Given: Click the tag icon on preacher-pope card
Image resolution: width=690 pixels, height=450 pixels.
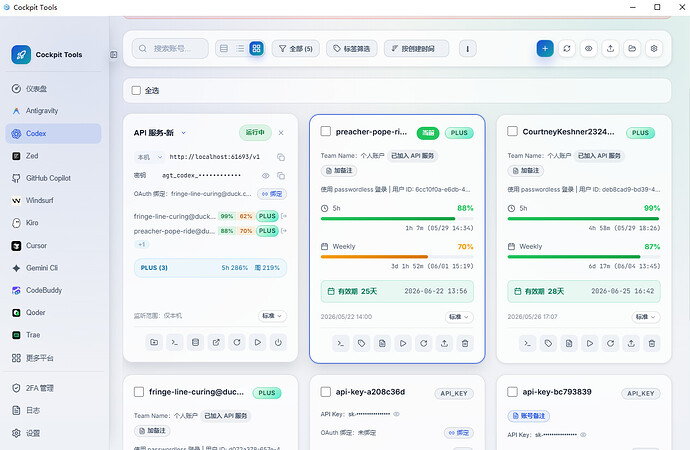Looking at the screenshot, I should 361,343.
